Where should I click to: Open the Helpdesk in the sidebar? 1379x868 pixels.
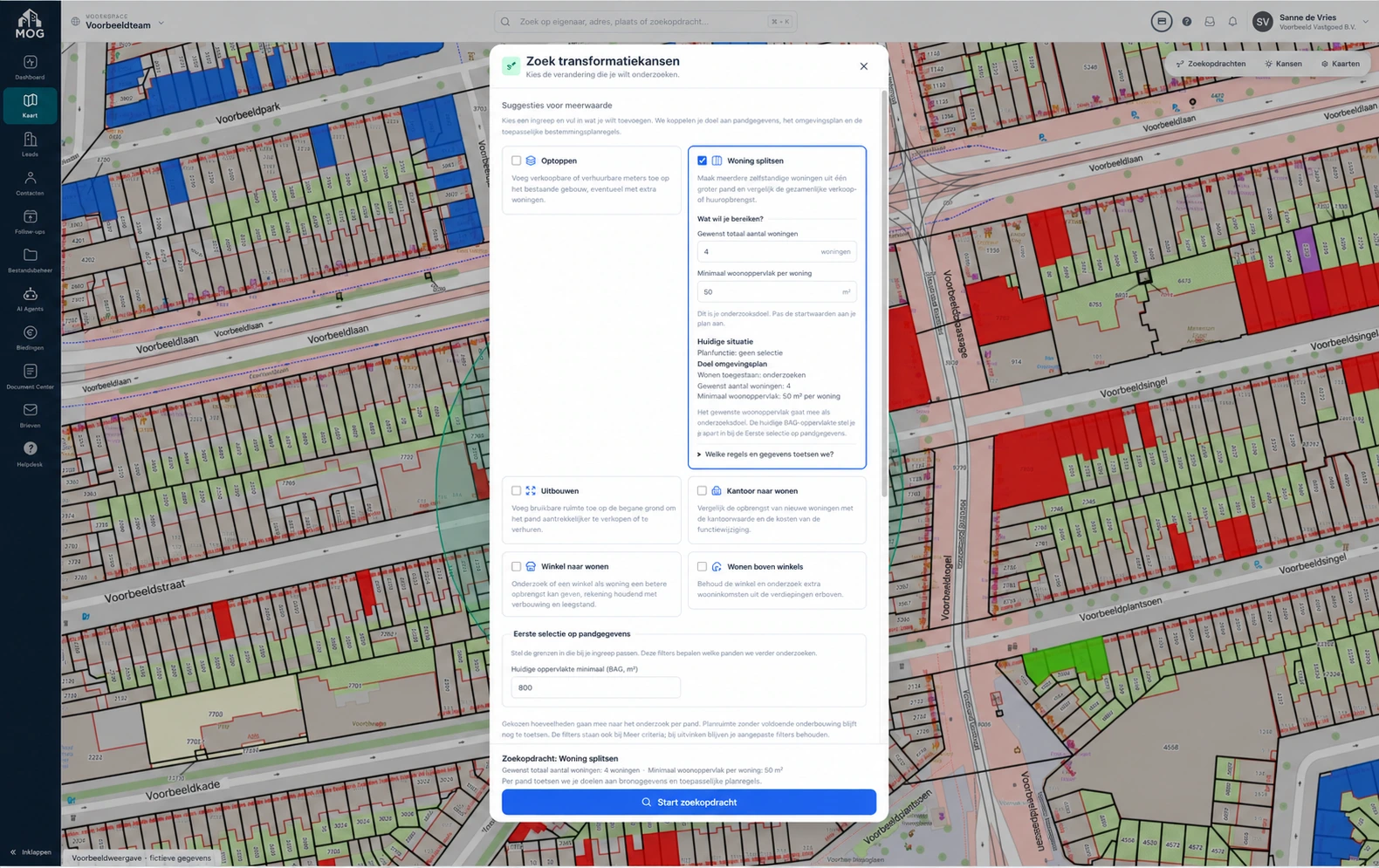point(30,454)
